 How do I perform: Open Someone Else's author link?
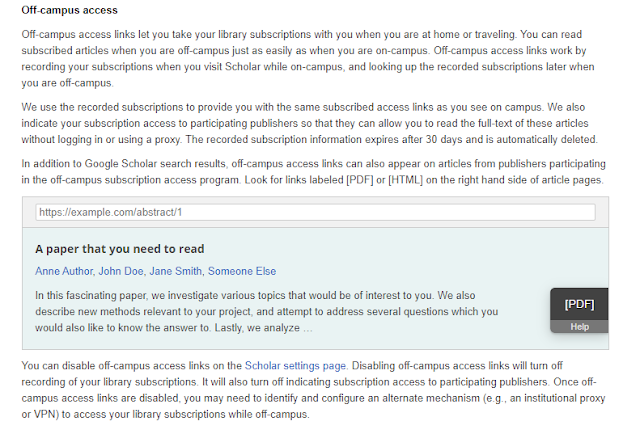(242, 271)
